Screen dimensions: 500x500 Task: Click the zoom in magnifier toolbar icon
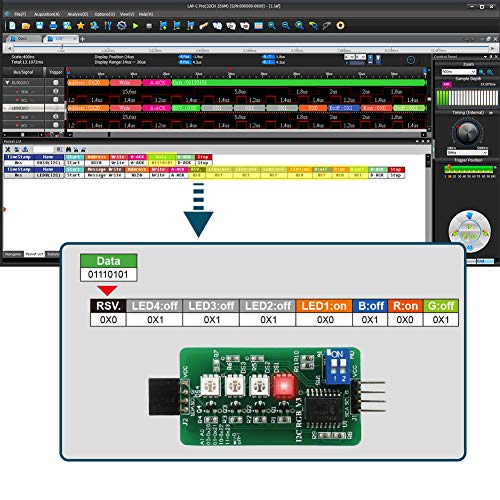point(272,25)
